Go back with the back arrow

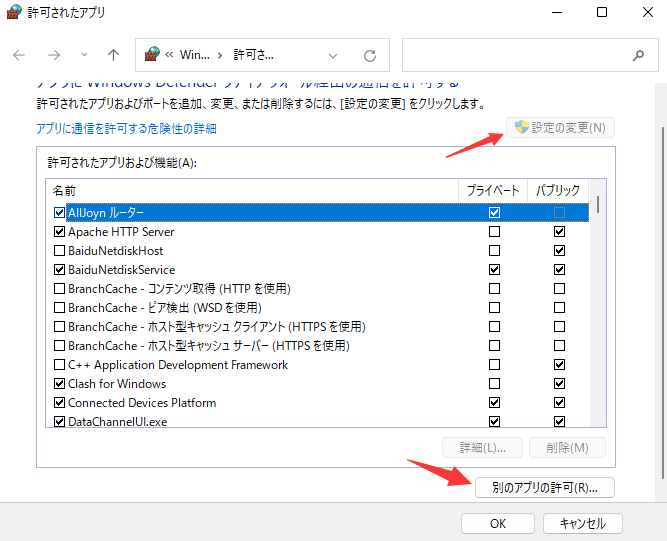pos(19,55)
